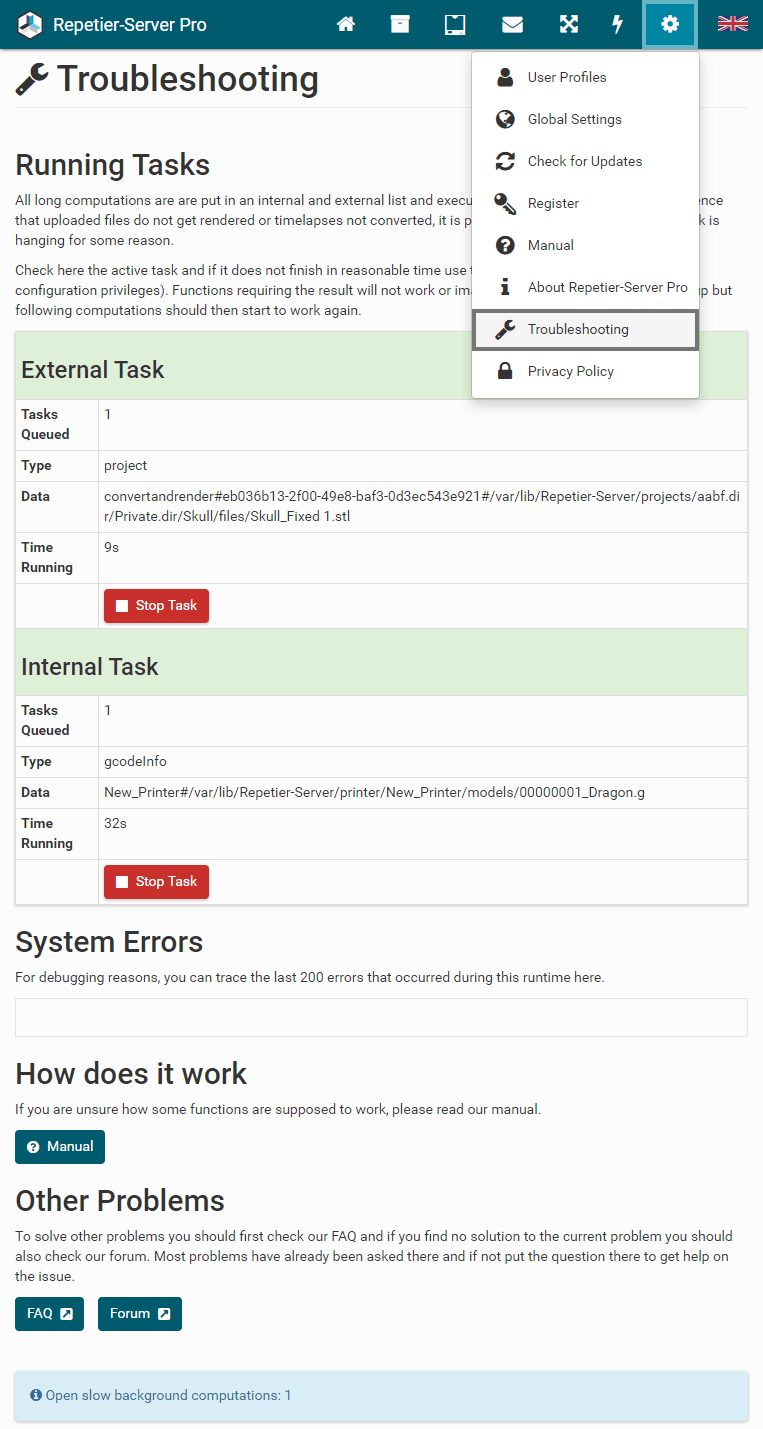763x1429 pixels.
Task: Click the Repetier-Server Pro logo
Action: tap(112, 24)
